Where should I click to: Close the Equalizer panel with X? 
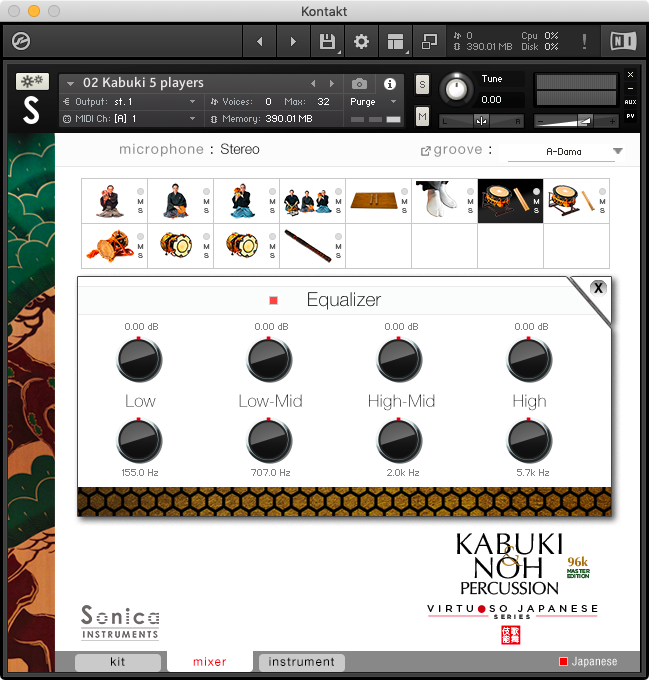pos(598,288)
